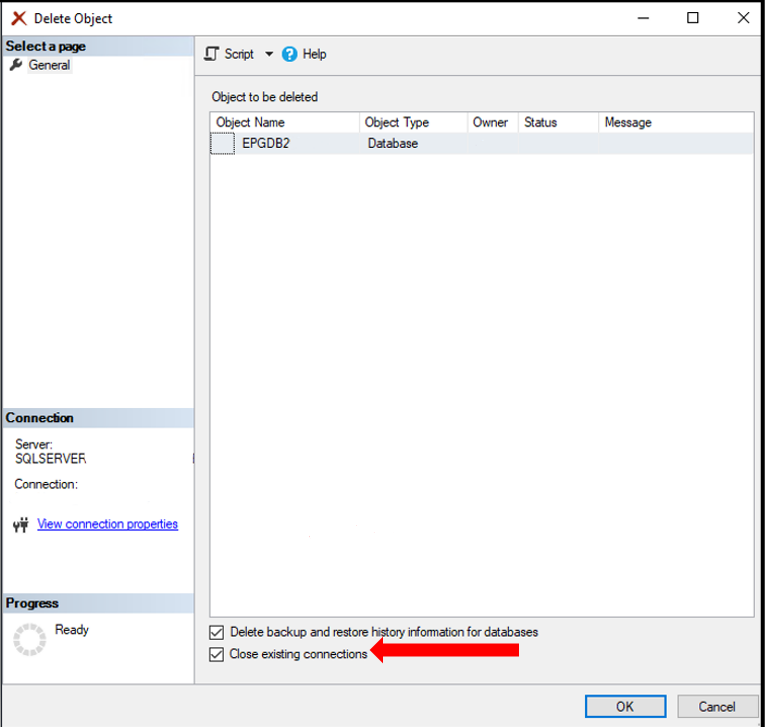The image size is (765, 727).
Task: Toggle Delete backup and restore history checkbox
Action: pyautogui.click(x=217, y=632)
